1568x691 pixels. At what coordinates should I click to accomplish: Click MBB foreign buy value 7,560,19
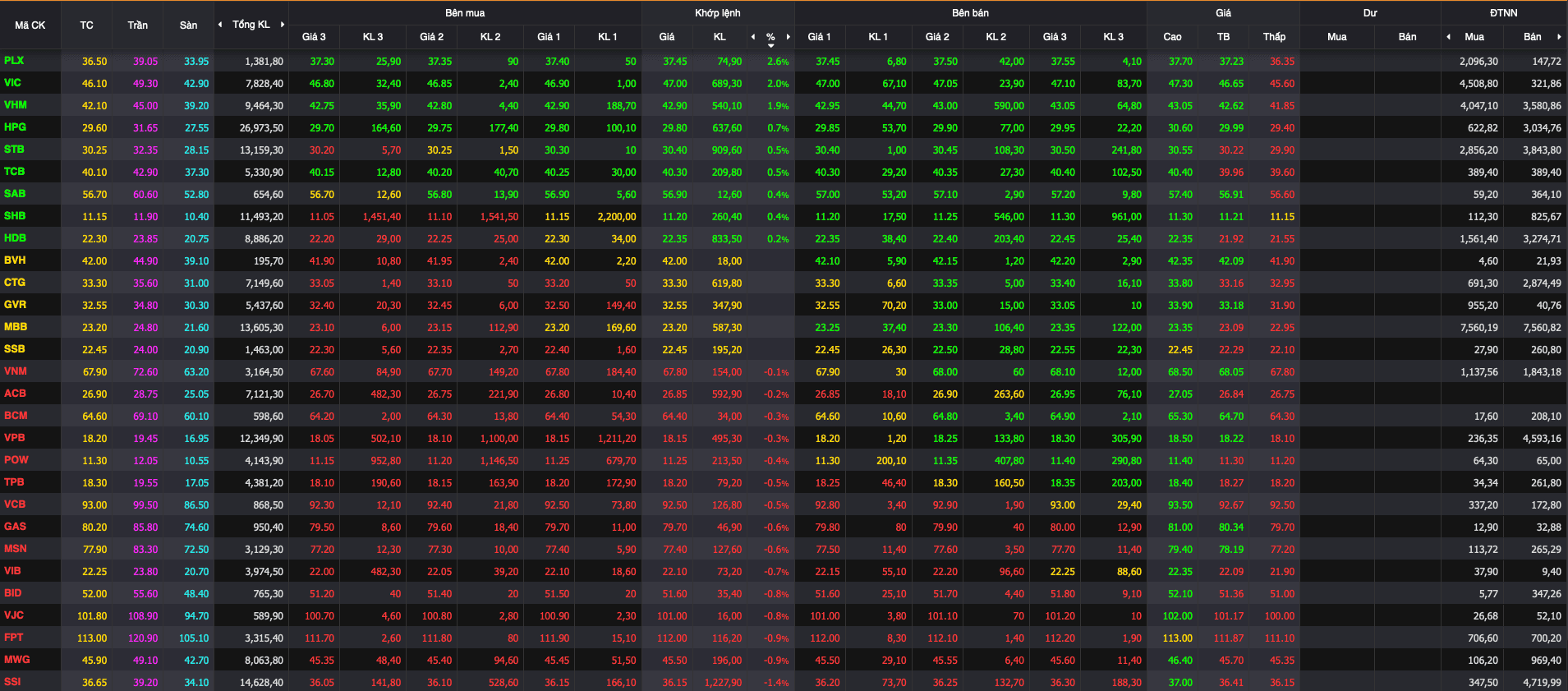tap(1479, 328)
